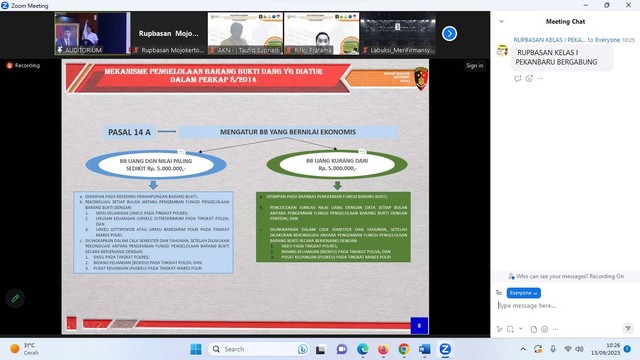
Task: Launch Google Chrome from taskbar
Action: tap(404, 349)
